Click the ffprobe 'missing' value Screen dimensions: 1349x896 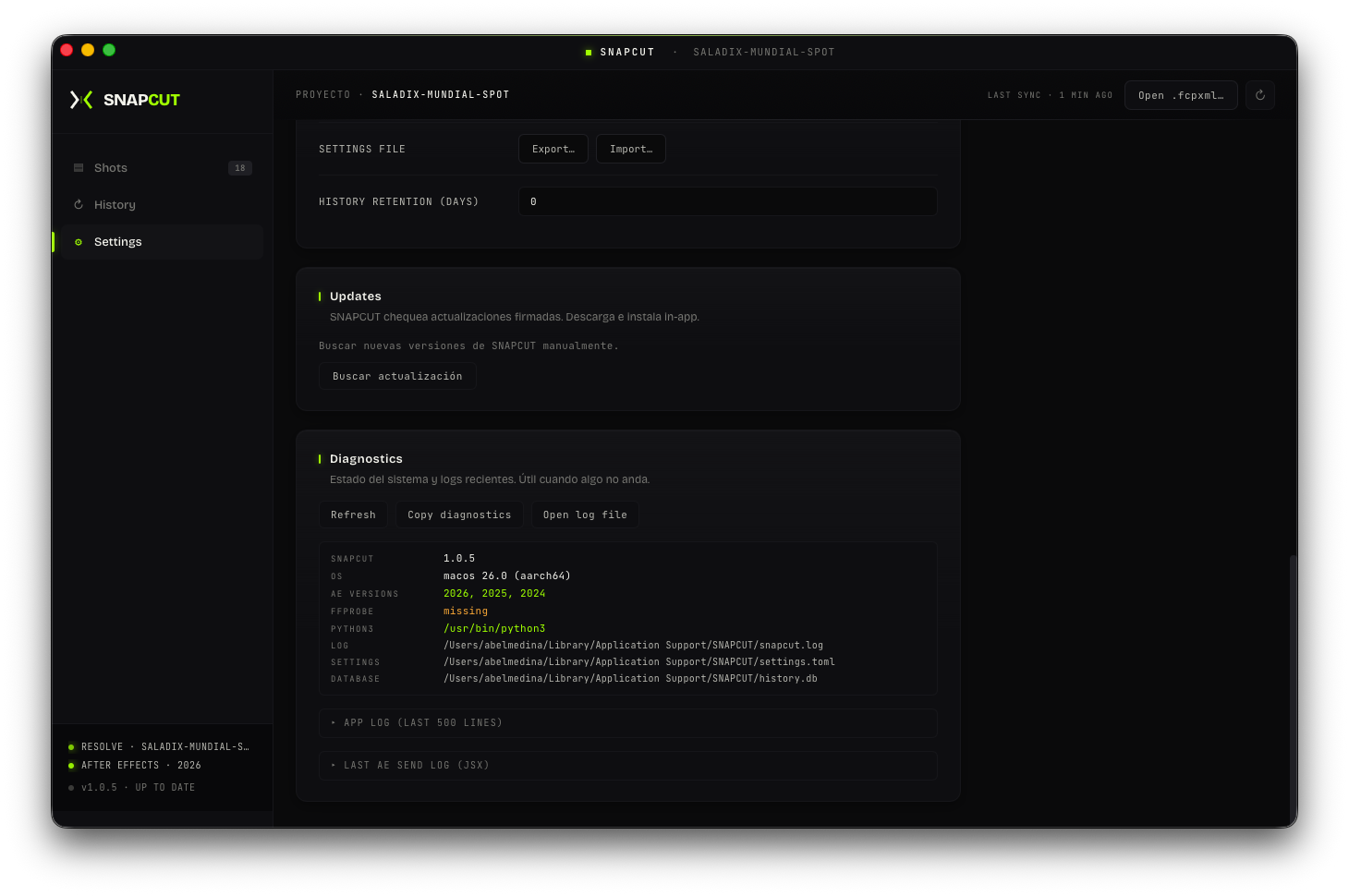point(466,611)
